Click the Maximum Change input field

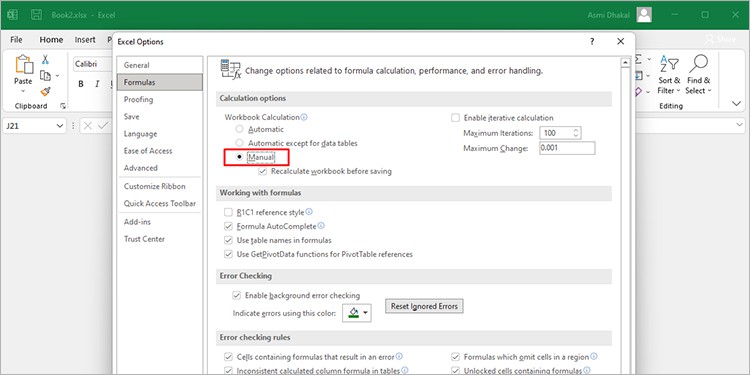567,148
